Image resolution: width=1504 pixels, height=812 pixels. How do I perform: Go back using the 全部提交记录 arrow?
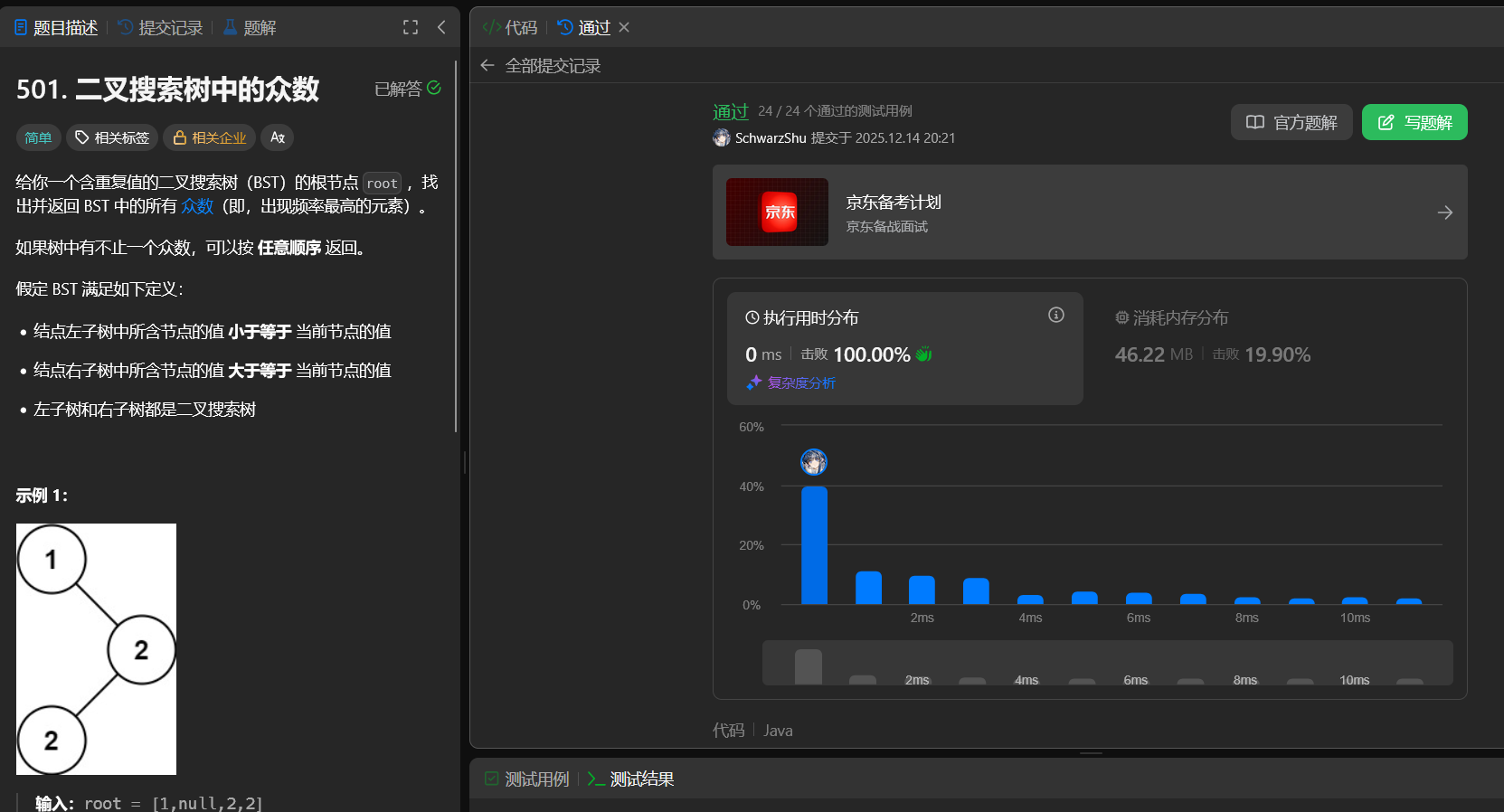(x=487, y=65)
